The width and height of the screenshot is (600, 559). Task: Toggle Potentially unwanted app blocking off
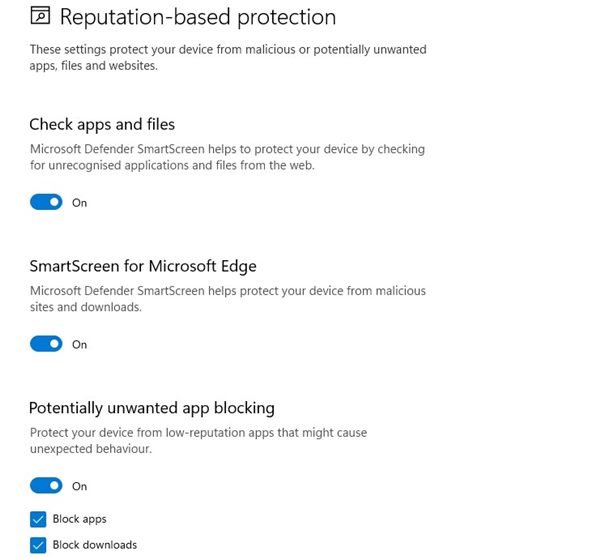coord(46,486)
